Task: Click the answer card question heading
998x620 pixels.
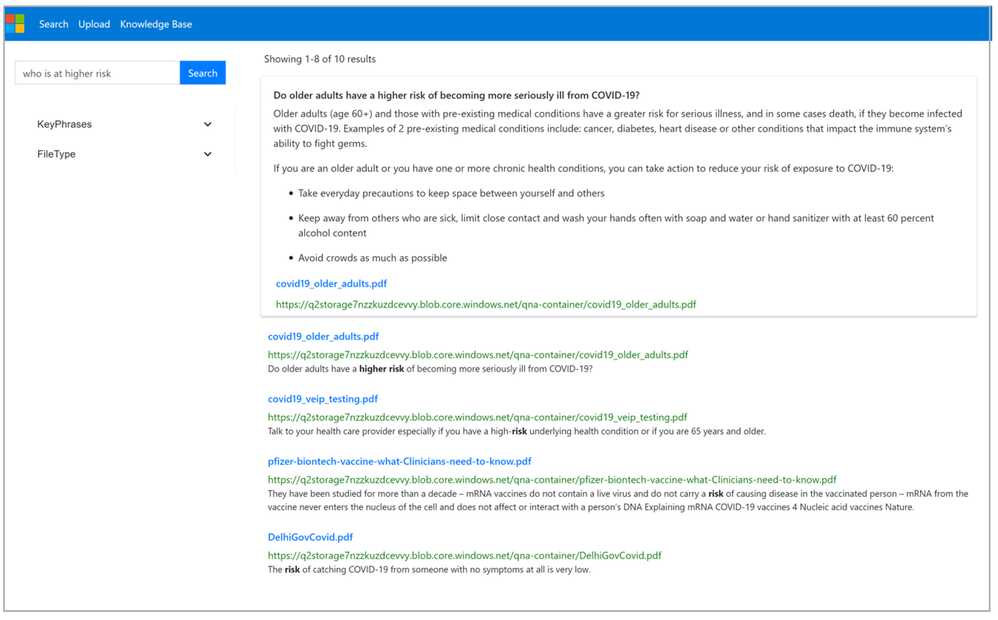Action: tap(456, 95)
